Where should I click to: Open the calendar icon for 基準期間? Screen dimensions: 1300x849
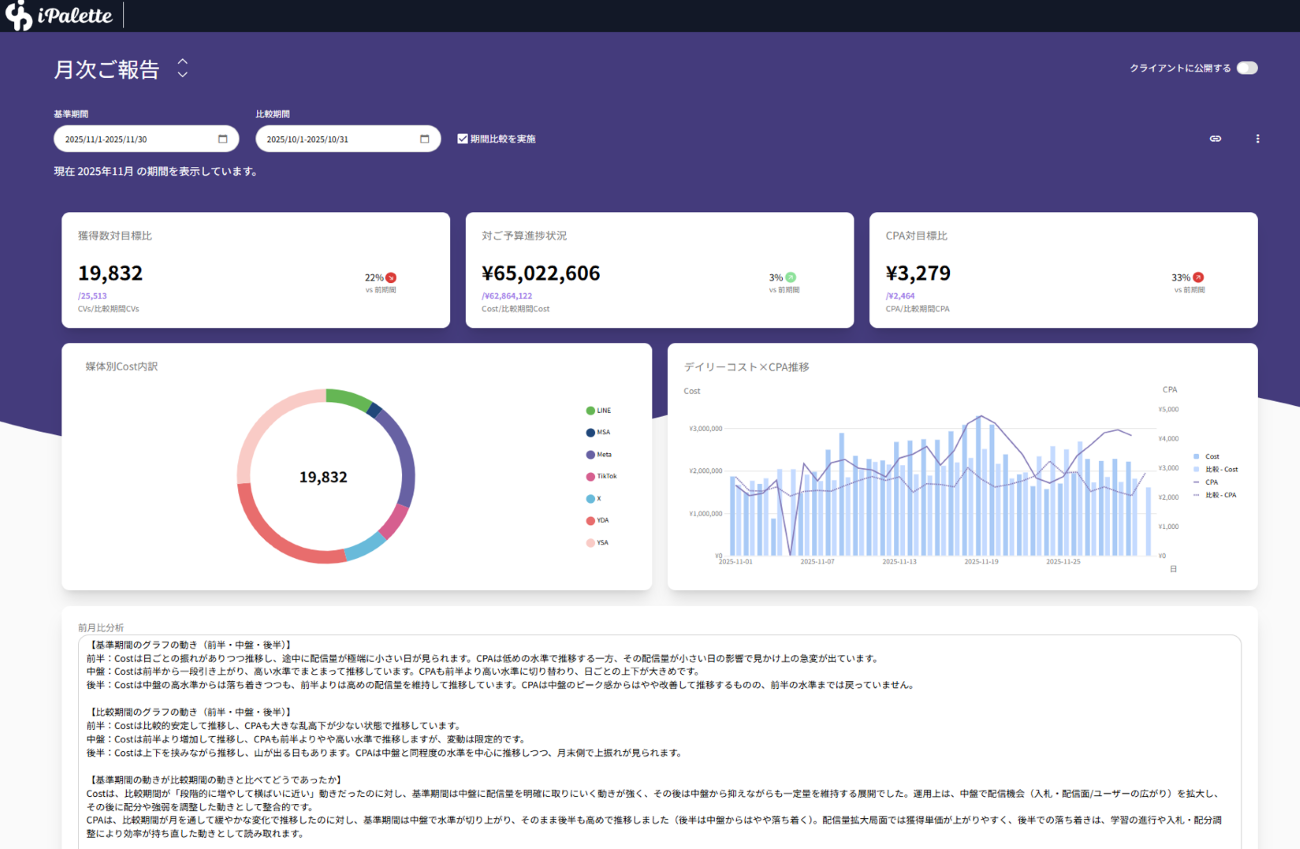(x=225, y=138)
